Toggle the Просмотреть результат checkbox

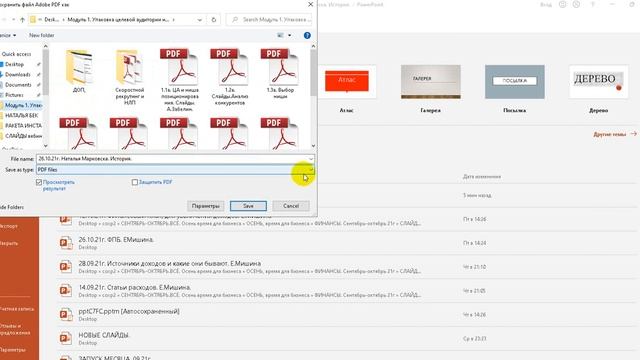pyautogui.click(x=39, y=182)
